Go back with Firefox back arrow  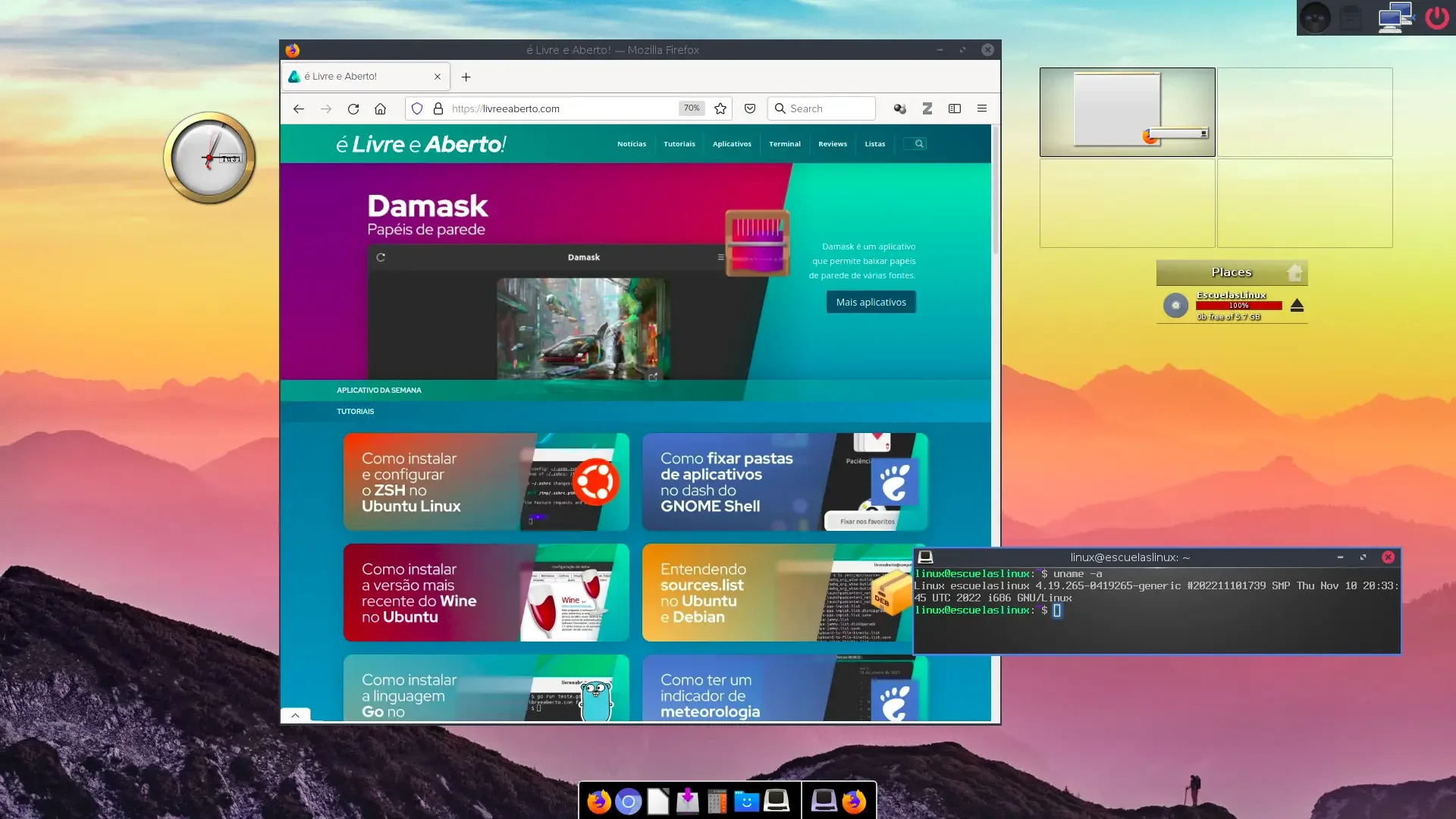pyautogui.click(x=299, y=109)
